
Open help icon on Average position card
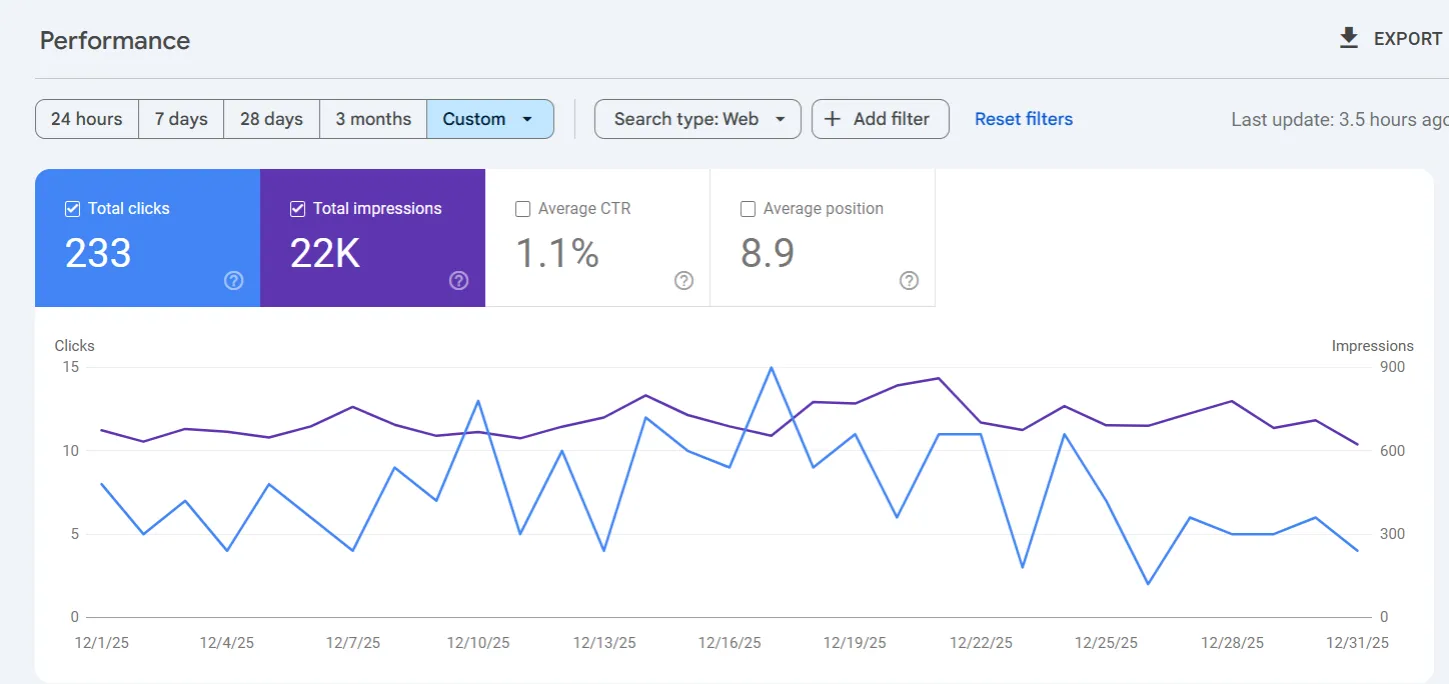(x=909, y=281)
